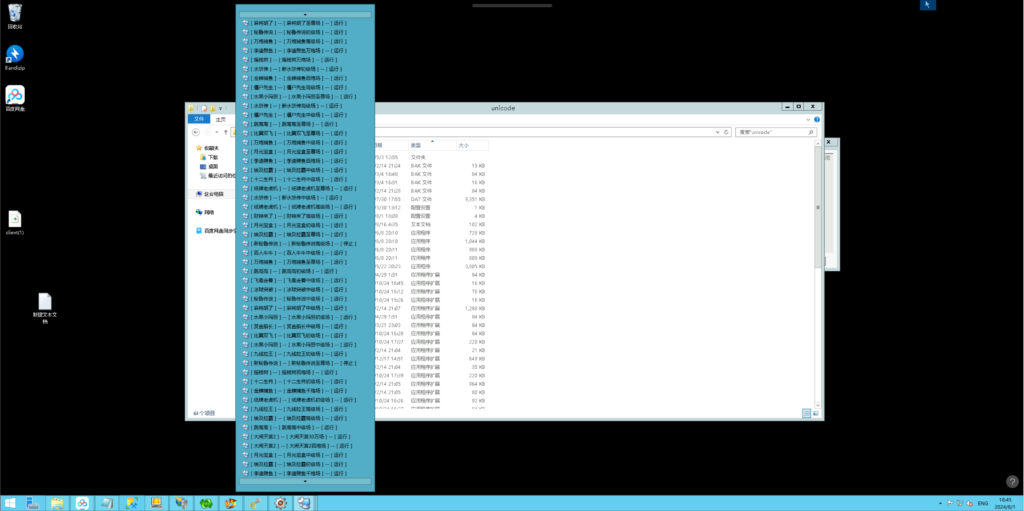Expand the Explorer ribbon with the chevron
Screen dimensions: 1024x511
click(x=810, y=118)
